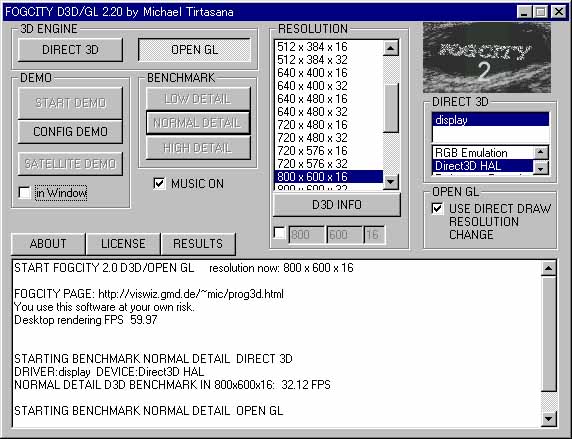The height and width of the screenshot is (439, 572).
Task: Choose 720 x 576 x 32 entry
Action: (x=329, y=164)
